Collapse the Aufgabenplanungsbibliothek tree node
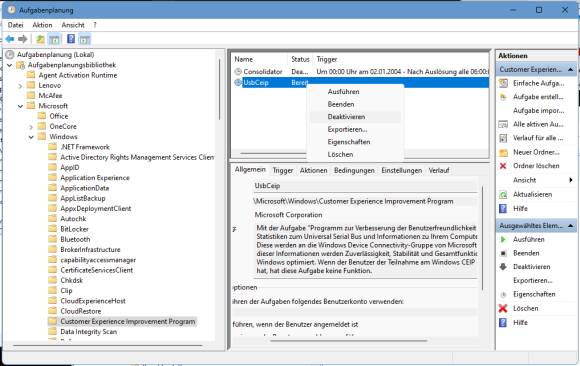580x366 pixels. tap(10, 65)
